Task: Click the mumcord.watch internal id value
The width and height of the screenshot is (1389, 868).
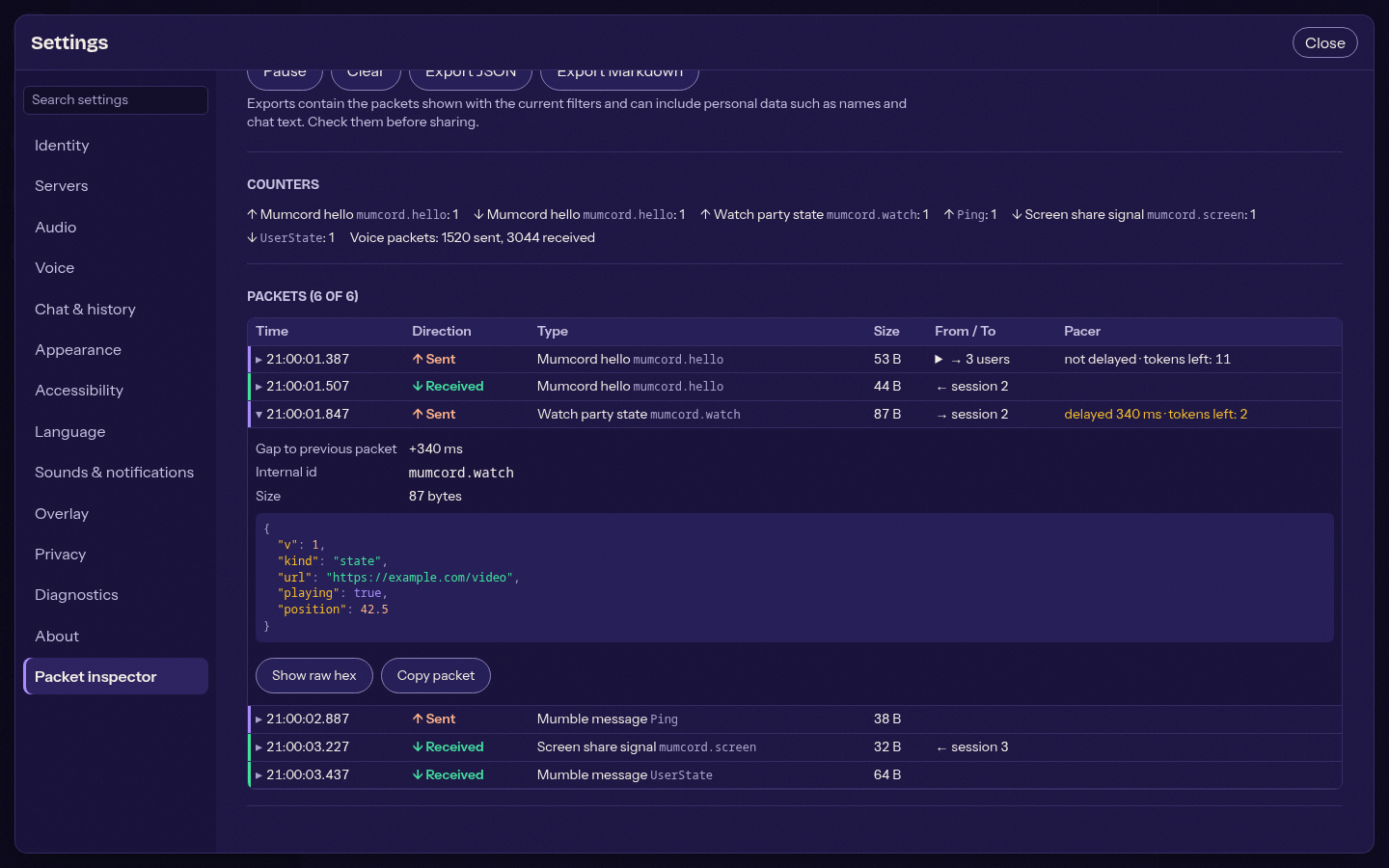Action: click(x=461, y=473)
